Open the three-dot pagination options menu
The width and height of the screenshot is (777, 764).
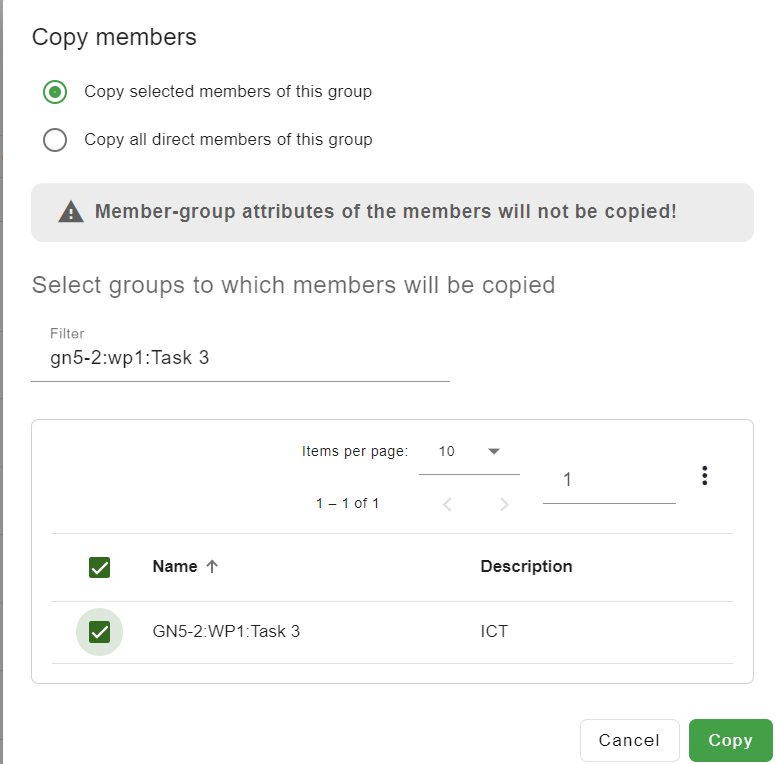(x=704, y=476)
